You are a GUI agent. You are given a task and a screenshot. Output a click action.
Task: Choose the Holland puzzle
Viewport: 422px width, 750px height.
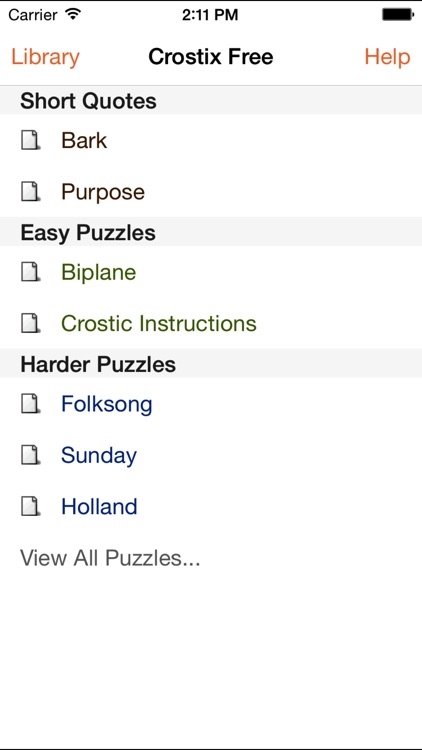pyautogui.click(x=211, y=506)
